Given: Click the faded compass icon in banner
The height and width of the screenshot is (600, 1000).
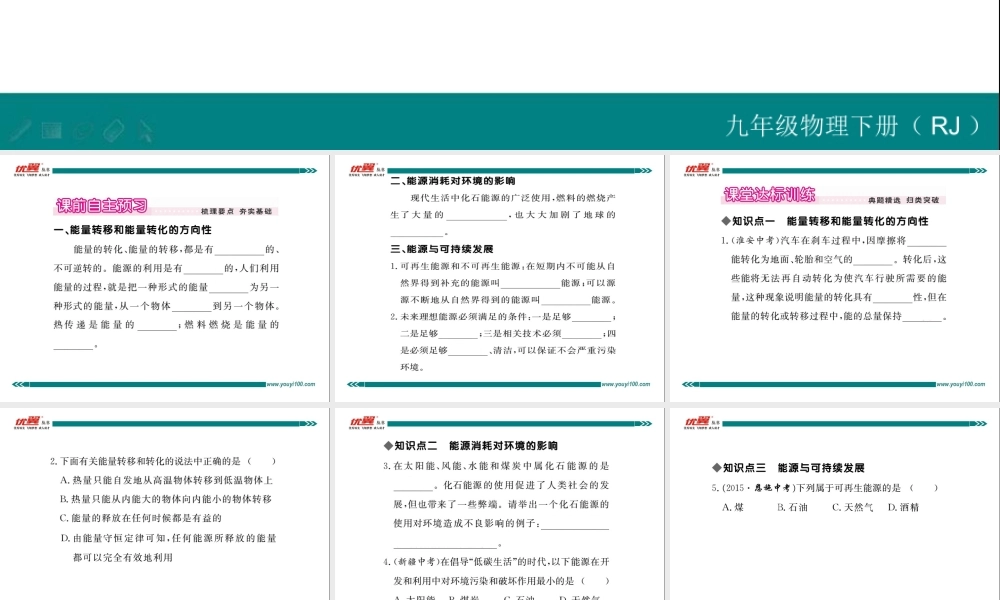Looking at the screenshot, I should tap(145, 129).
